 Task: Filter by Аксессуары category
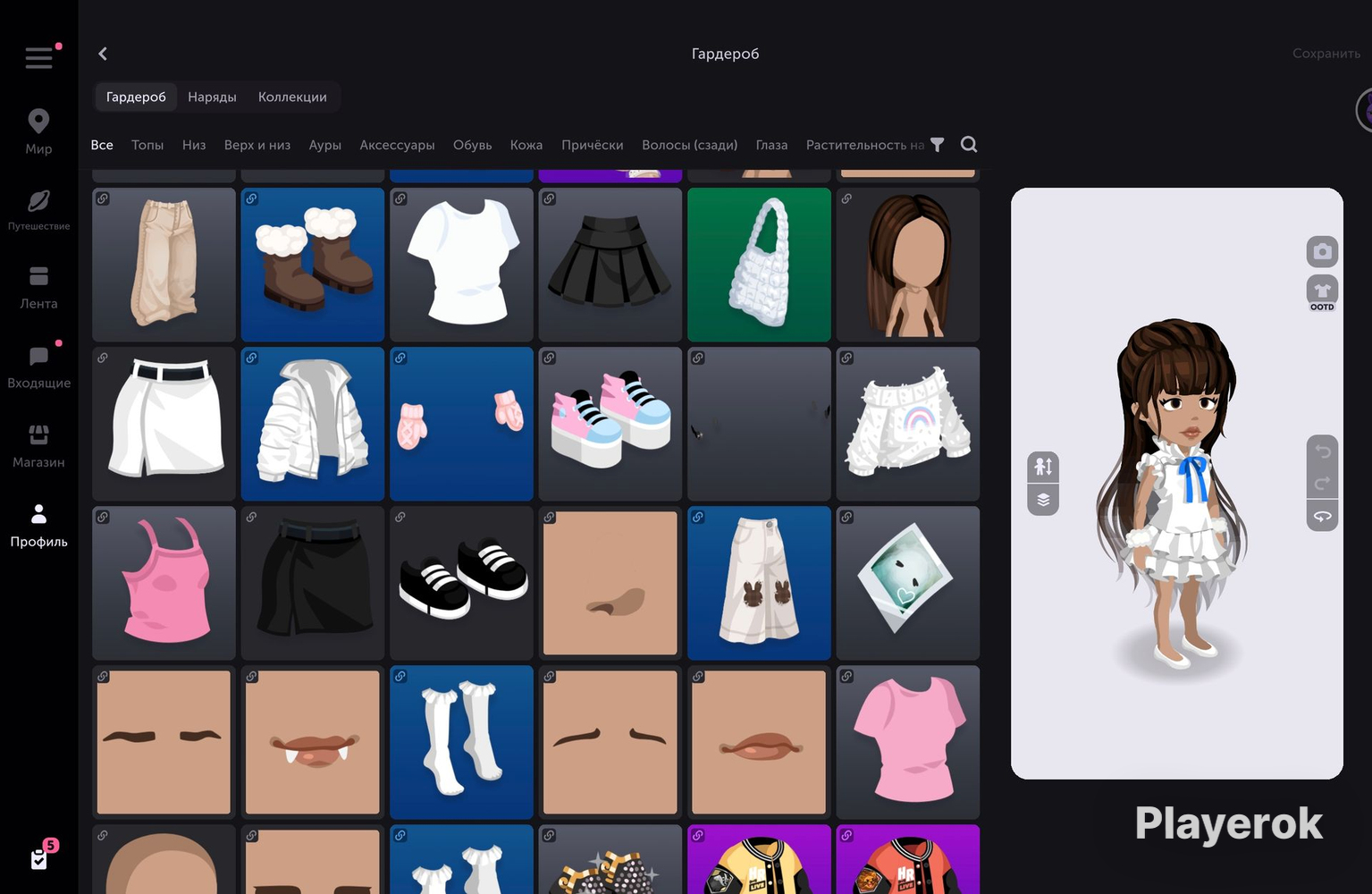pyautogui.click(x=397, y=145)
